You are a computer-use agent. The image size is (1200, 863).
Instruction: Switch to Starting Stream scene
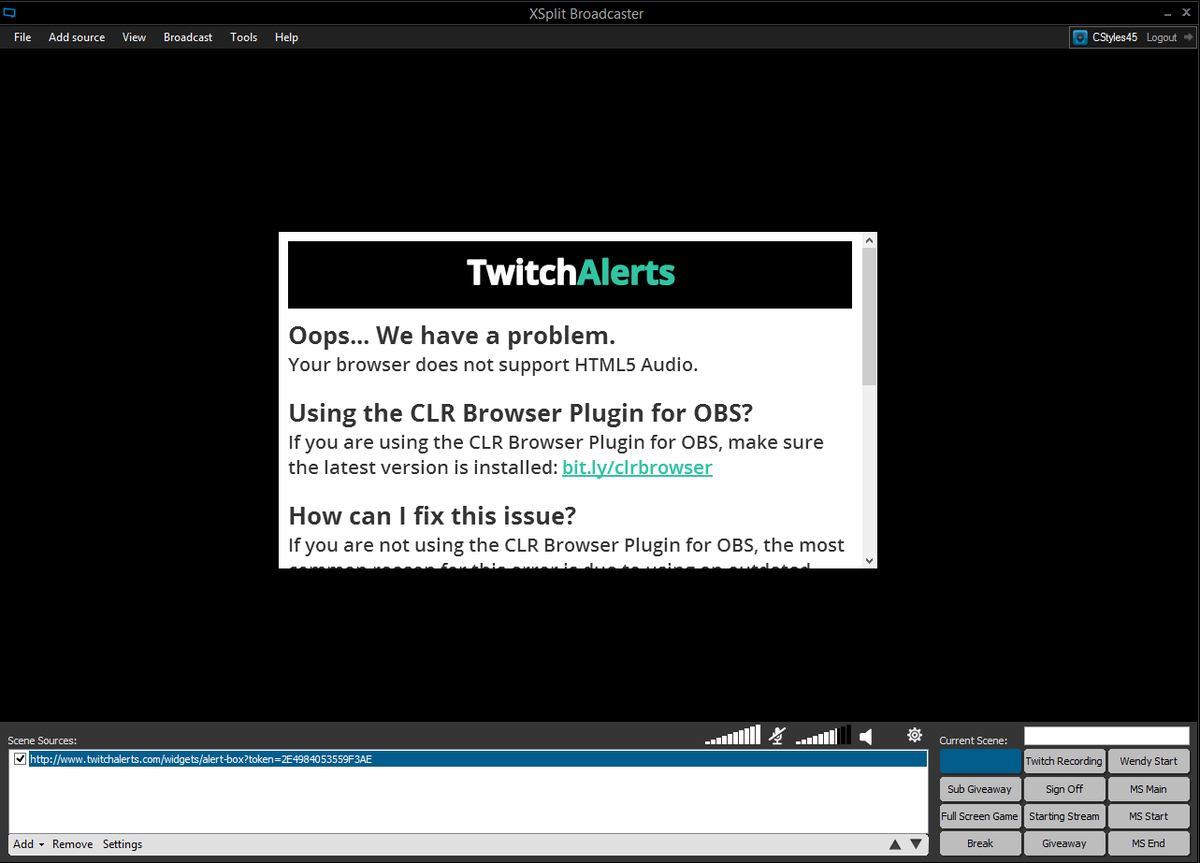pyautogui.click(x=1064, y=816)
